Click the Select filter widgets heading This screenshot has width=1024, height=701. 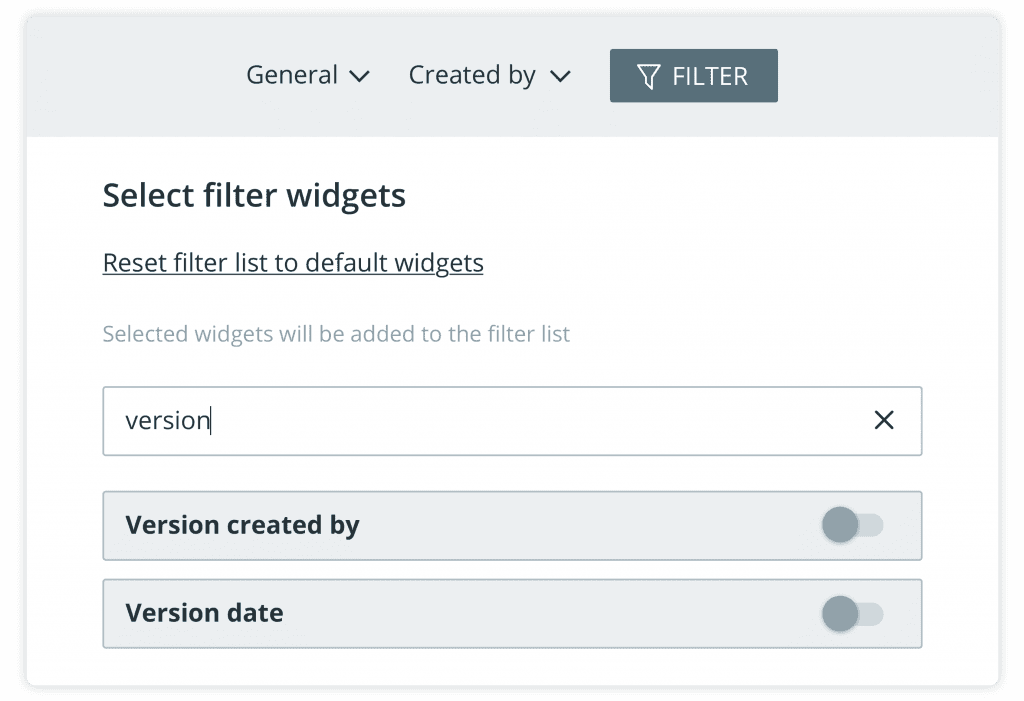254,195
